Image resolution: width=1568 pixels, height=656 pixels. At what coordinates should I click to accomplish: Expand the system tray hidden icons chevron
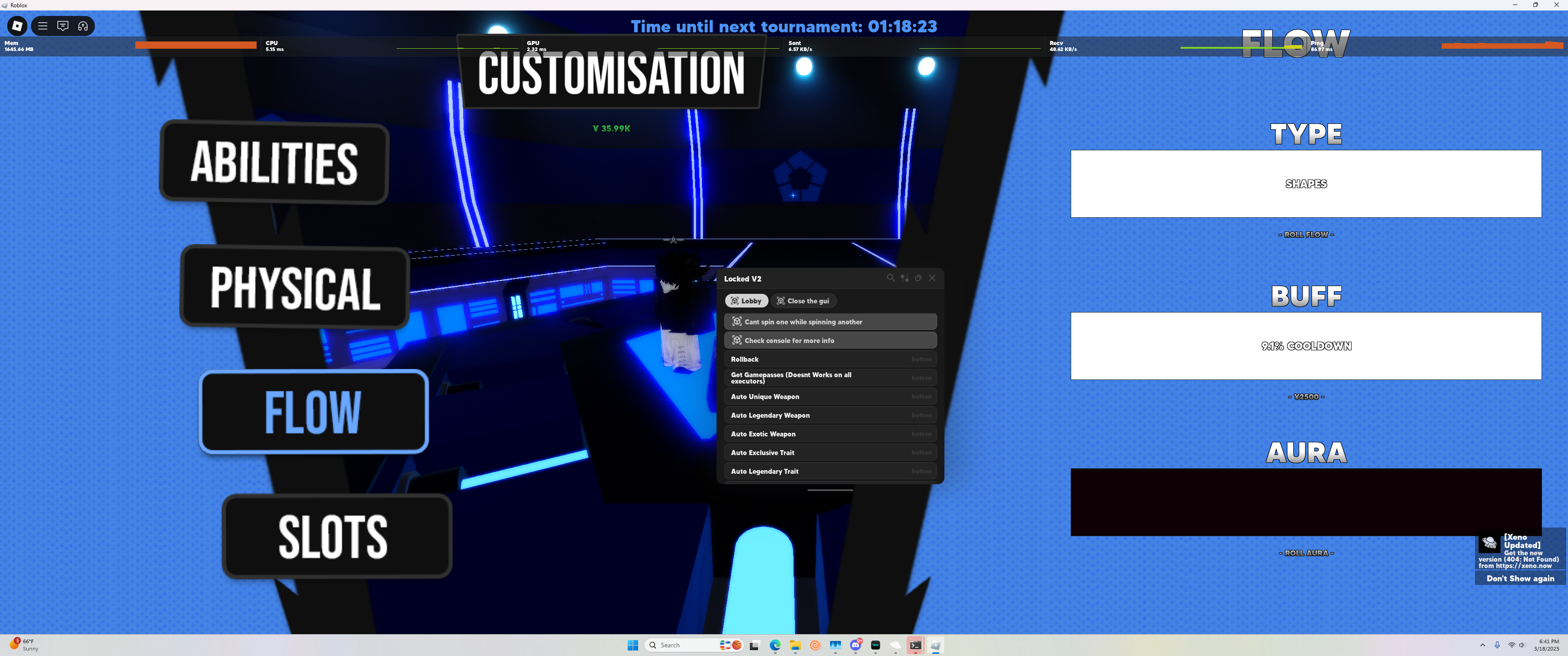coord(1482,645)
